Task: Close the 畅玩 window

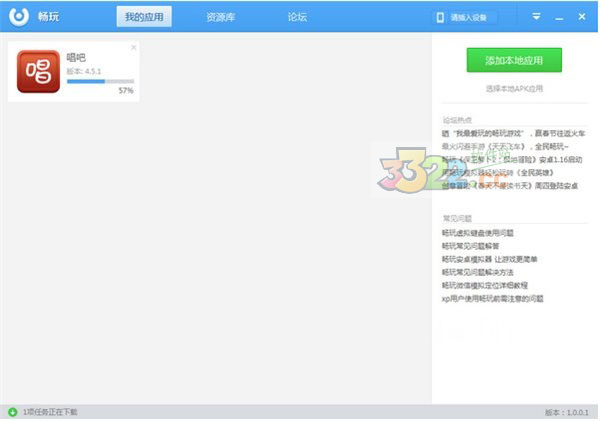Action: [582, 16]
